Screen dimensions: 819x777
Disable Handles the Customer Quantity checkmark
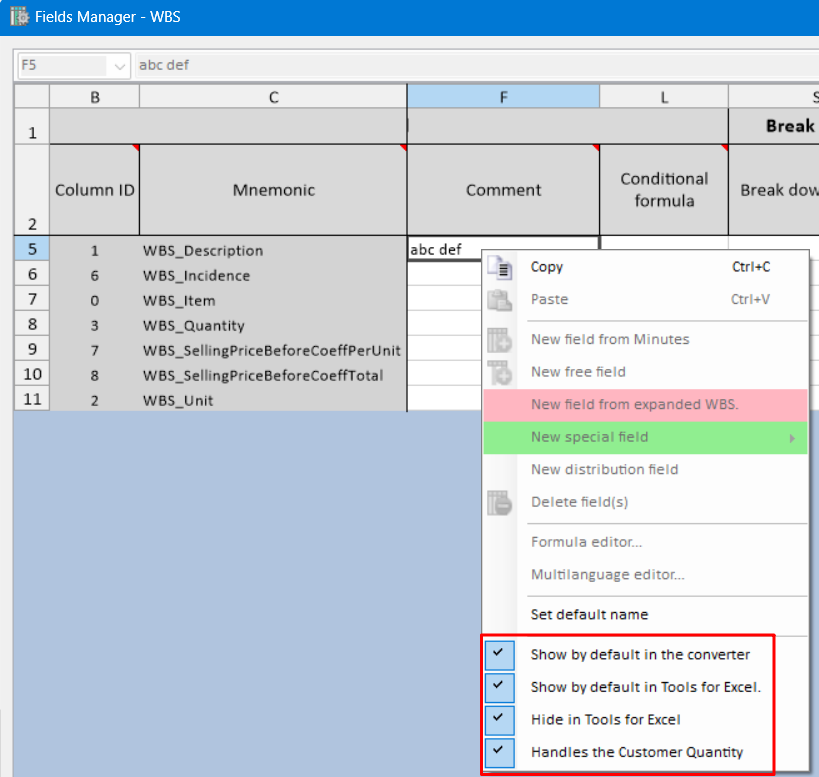pyautogui.click(x=499, y=752)
